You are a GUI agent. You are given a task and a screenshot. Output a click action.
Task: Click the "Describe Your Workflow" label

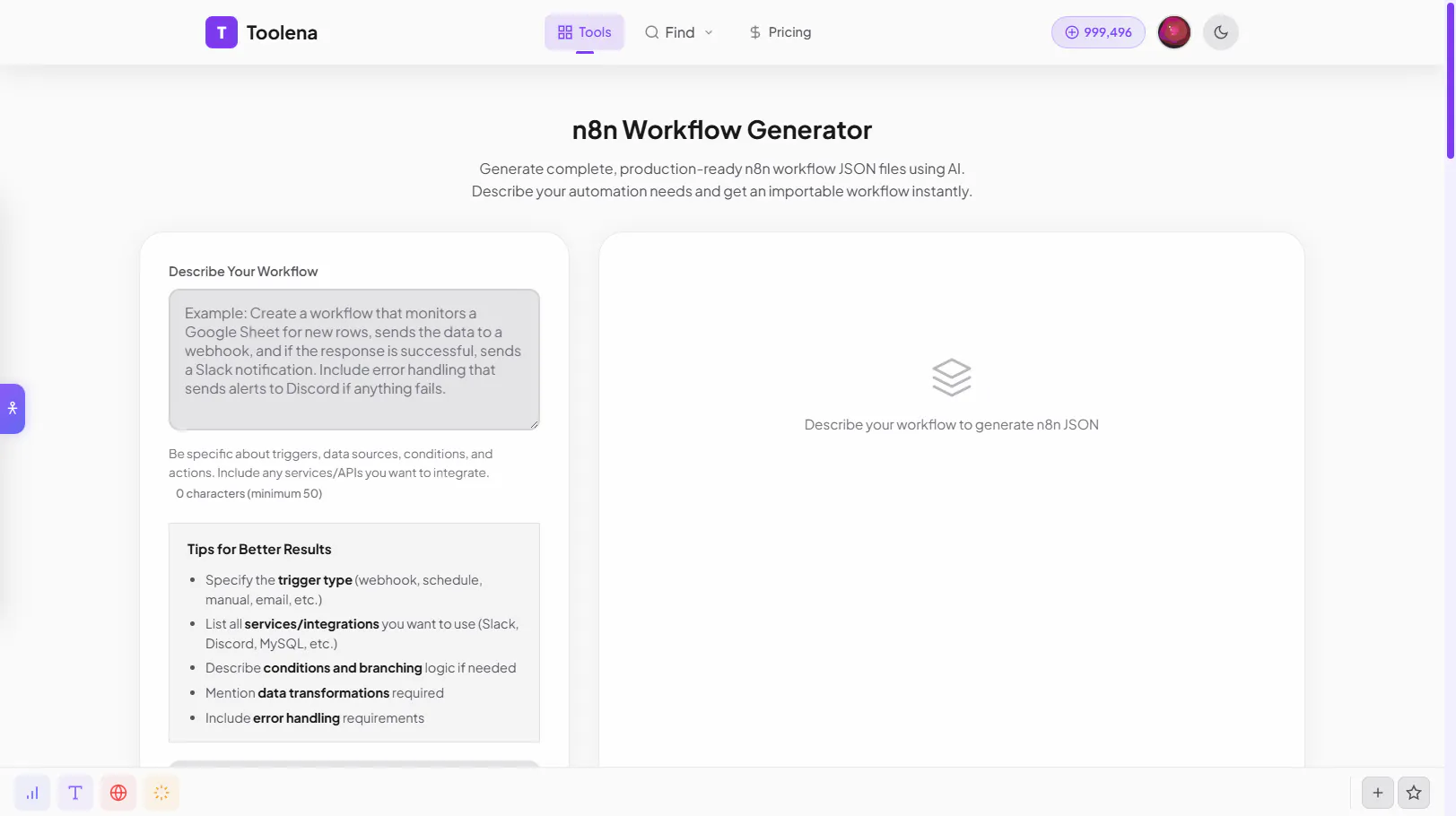[243, 272]
